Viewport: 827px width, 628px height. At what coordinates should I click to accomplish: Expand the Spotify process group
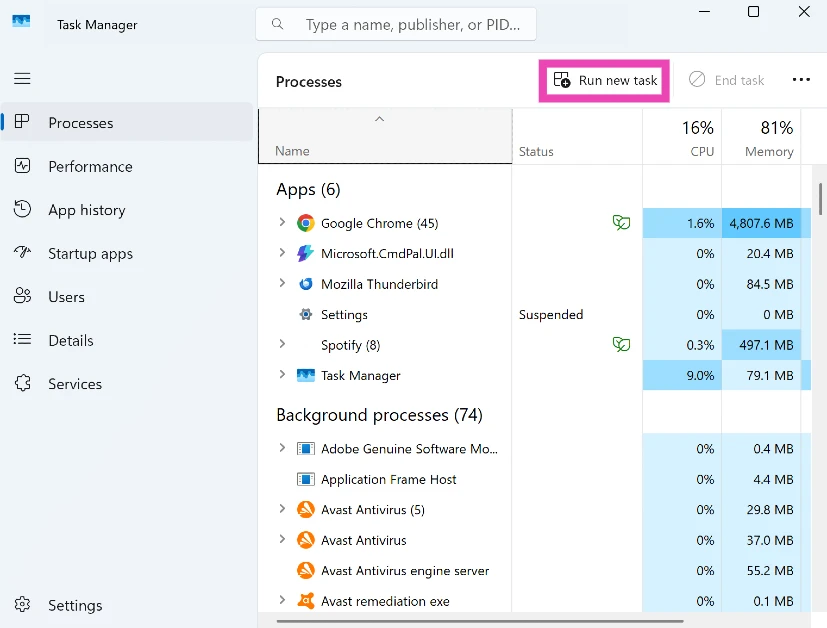[282, 345]
